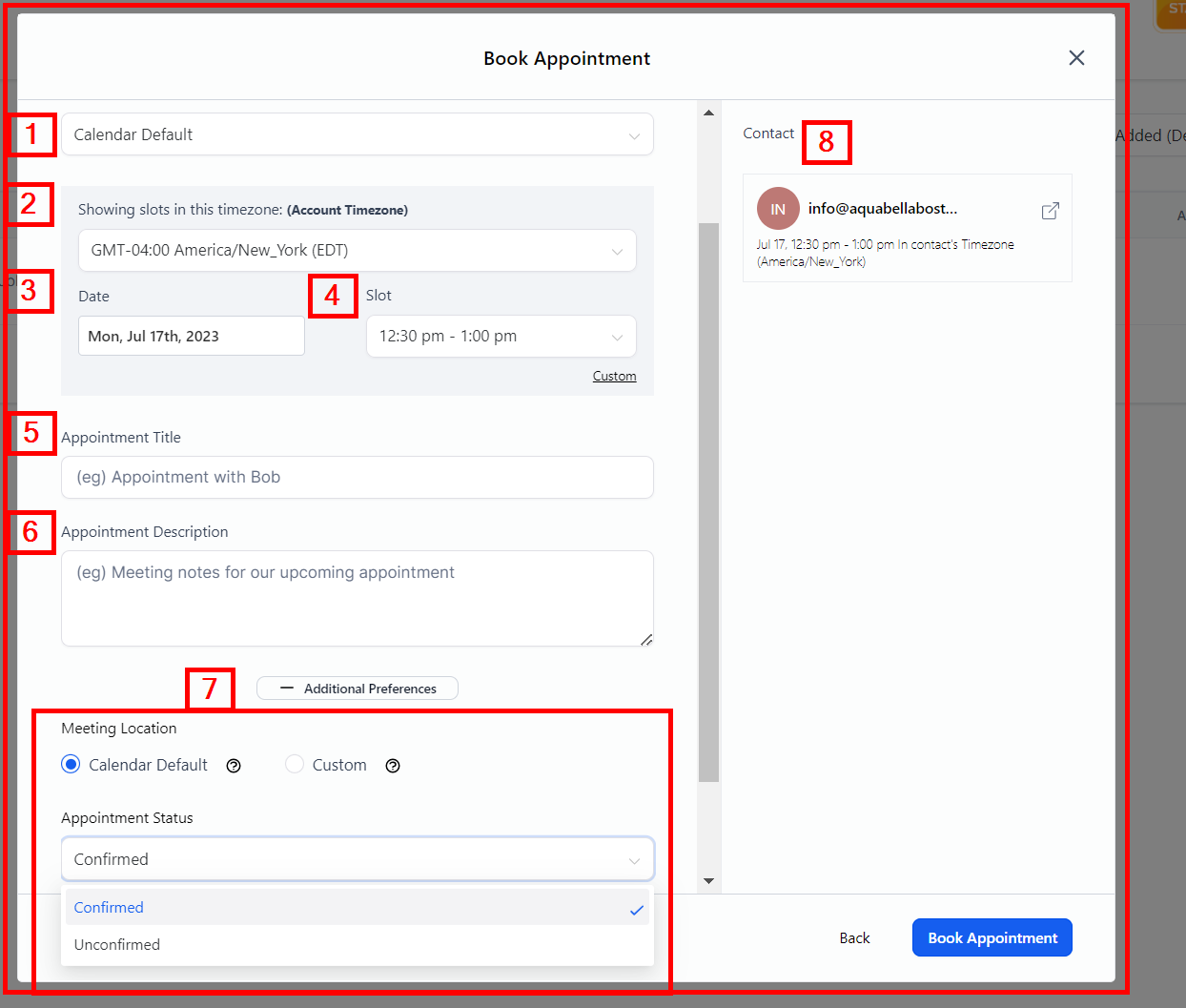Click the info@aquabellabost... contact name
Image resolution: width=1186 pixels, height=1008 pixels.
[883, 208]
